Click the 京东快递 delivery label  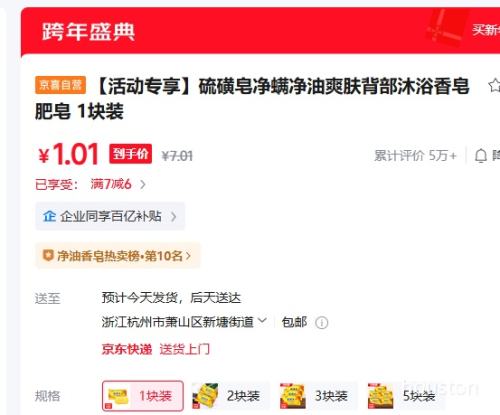tap(127, 349)
